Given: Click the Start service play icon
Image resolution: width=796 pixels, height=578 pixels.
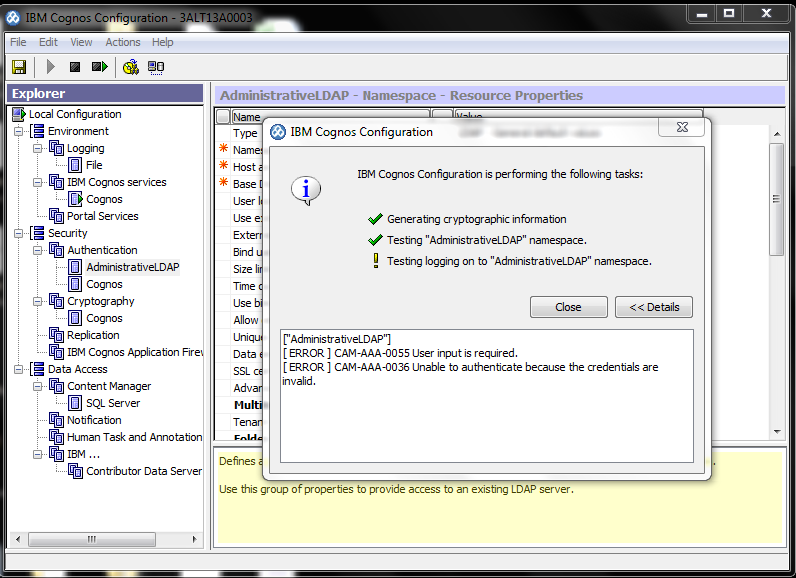Looking at the screenshot, I should 50,67.
